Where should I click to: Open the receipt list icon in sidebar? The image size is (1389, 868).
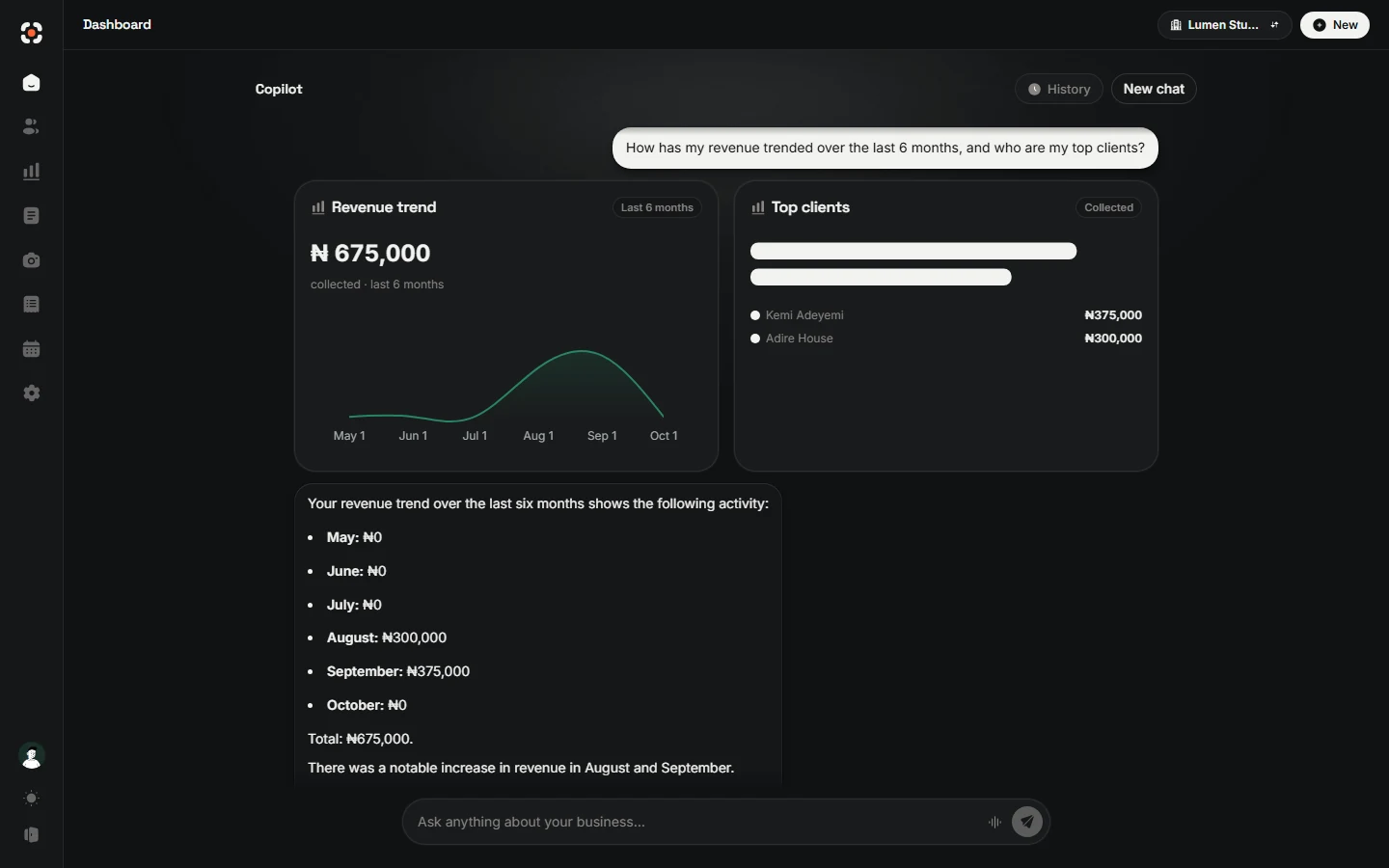(x=32, y=304)
